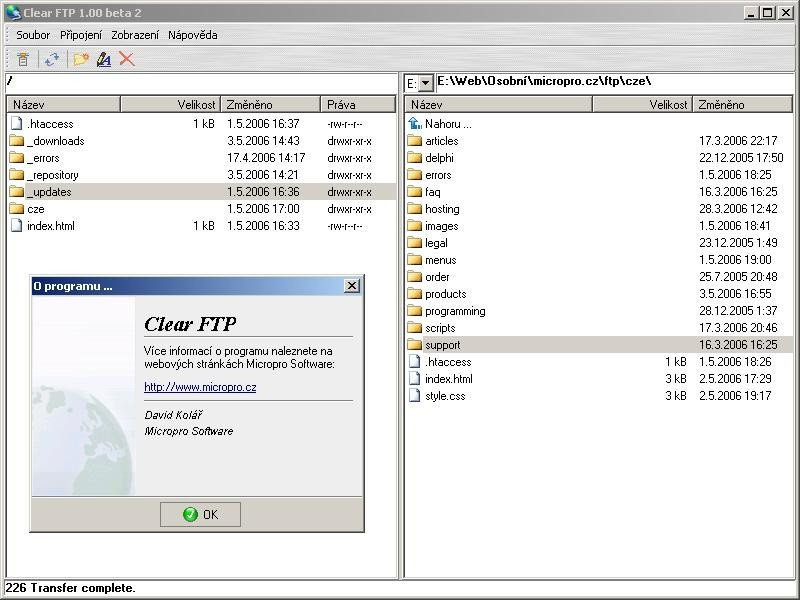Screen dimensions: 800x600
Task: Select the scripts folder name
Action: pyautogui.click(x=440, y=328)
